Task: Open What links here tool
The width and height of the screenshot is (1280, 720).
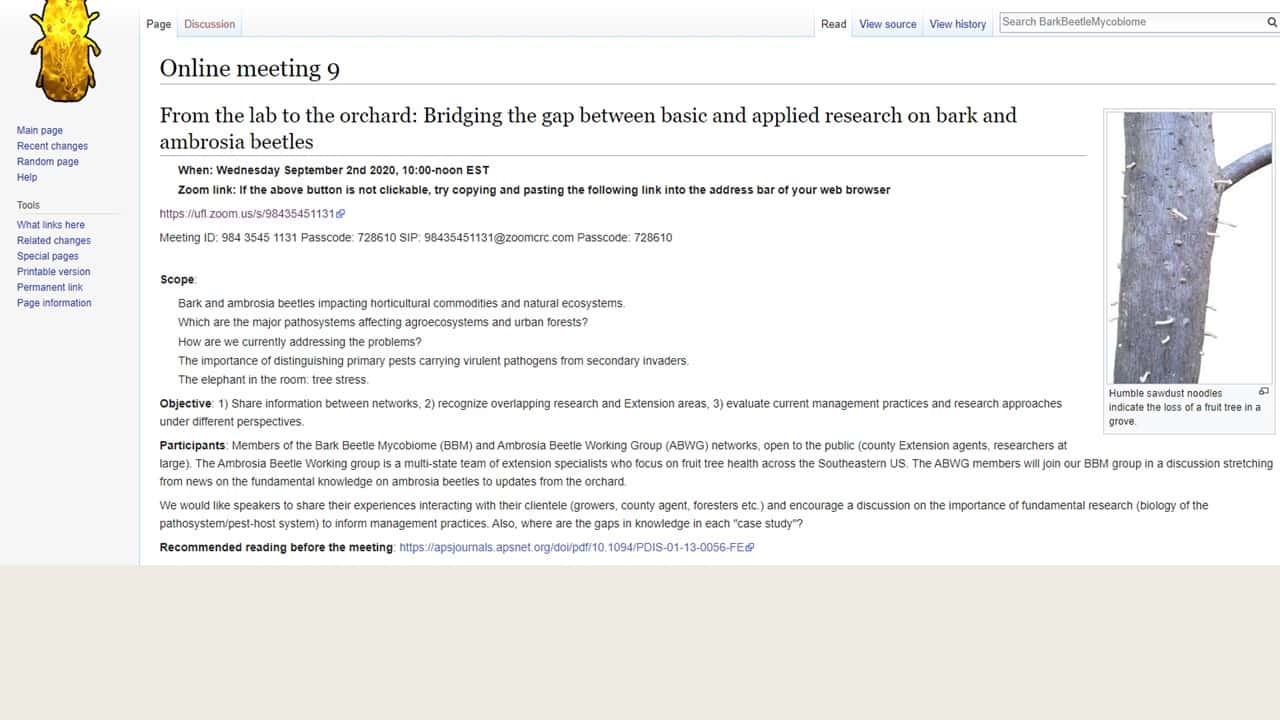Action: 51,225
